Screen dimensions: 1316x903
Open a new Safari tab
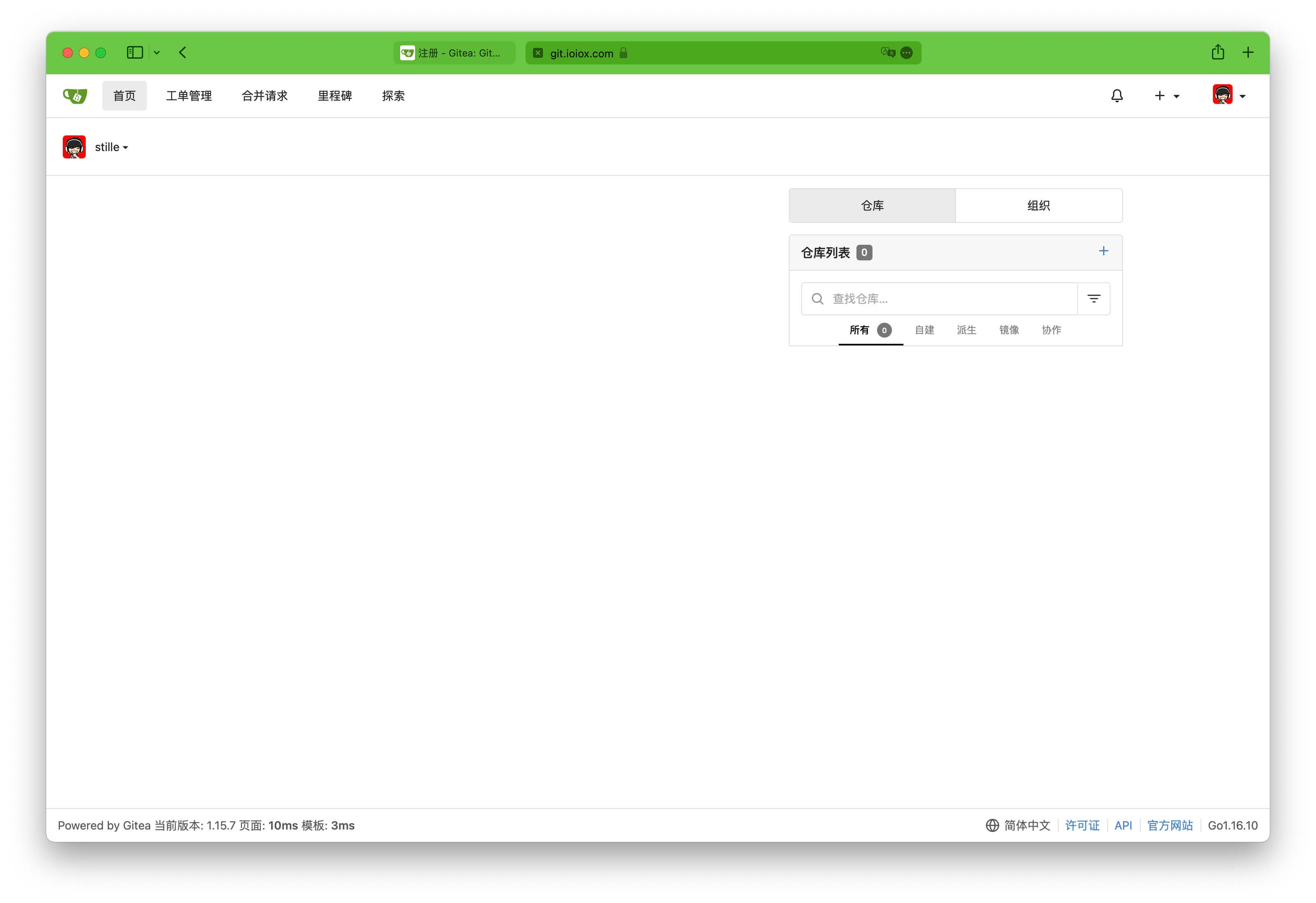click(x=1248, y=53)
